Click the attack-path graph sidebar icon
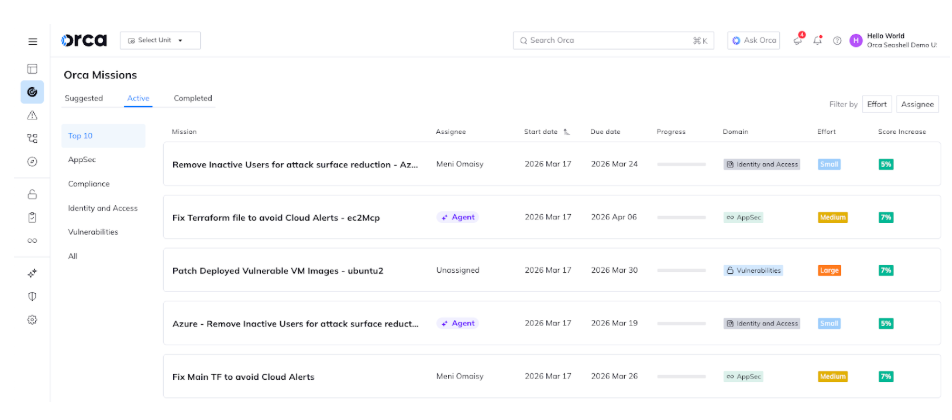The width and height of the screenshot is (952, 420). click(33, 138)
